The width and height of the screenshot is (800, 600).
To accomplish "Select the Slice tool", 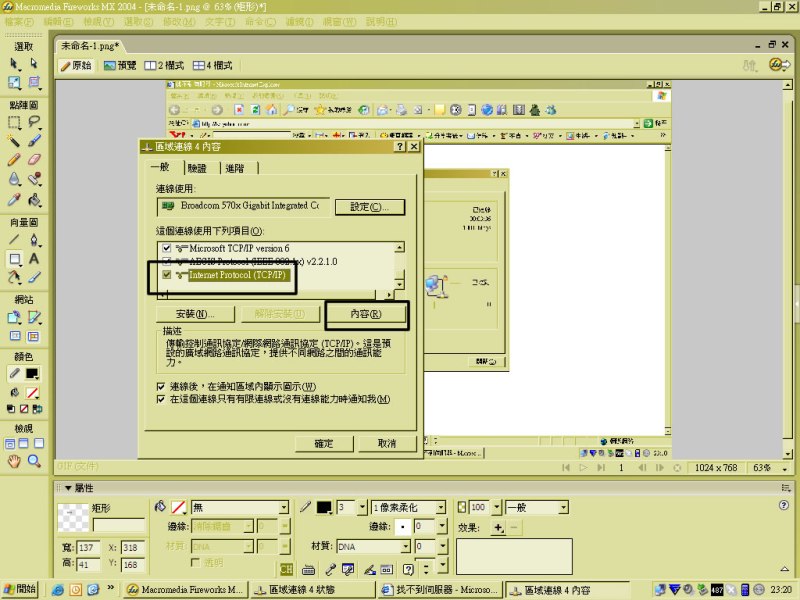I will point(34,317).
